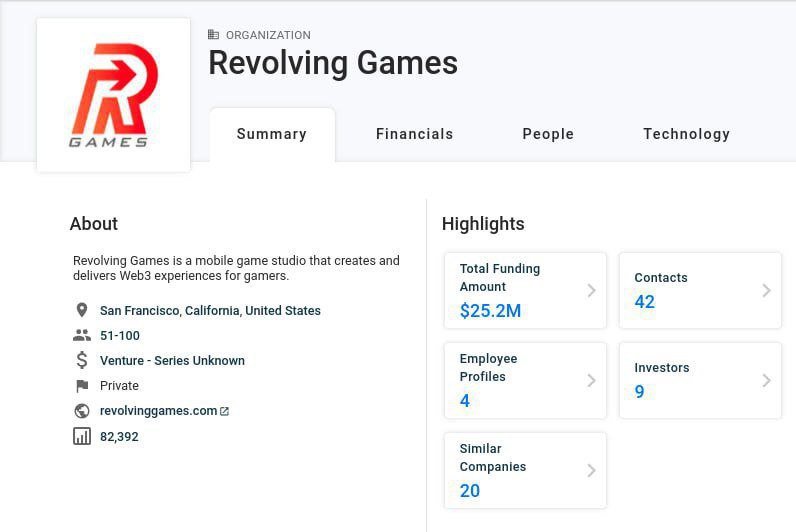Open the revolvinggames.com website link
The width and height of the screenshot is (796, 532).
click(158, 411)
